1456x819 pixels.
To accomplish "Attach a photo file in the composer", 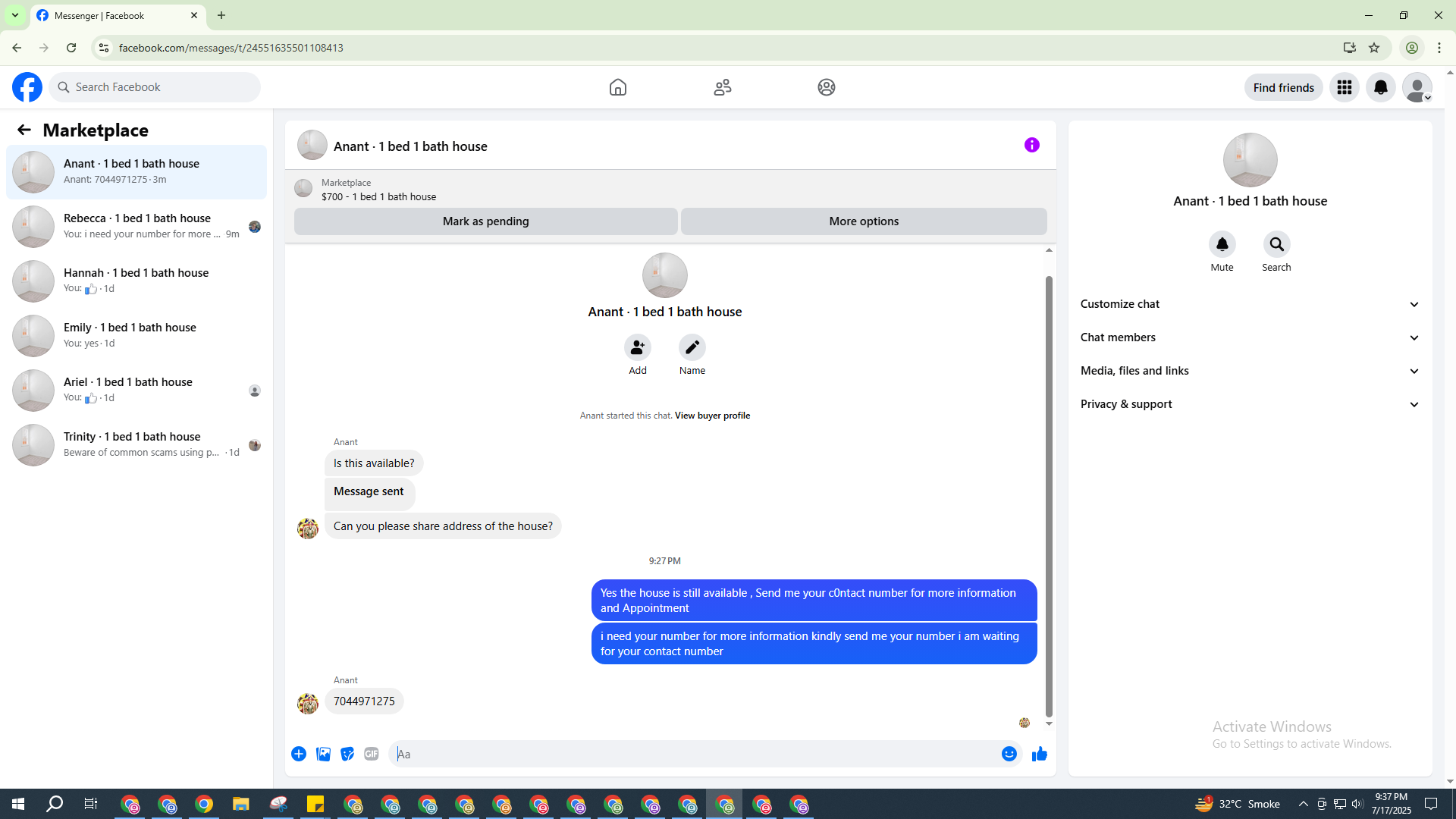I will pyautogui.click(x=323, y=754).
